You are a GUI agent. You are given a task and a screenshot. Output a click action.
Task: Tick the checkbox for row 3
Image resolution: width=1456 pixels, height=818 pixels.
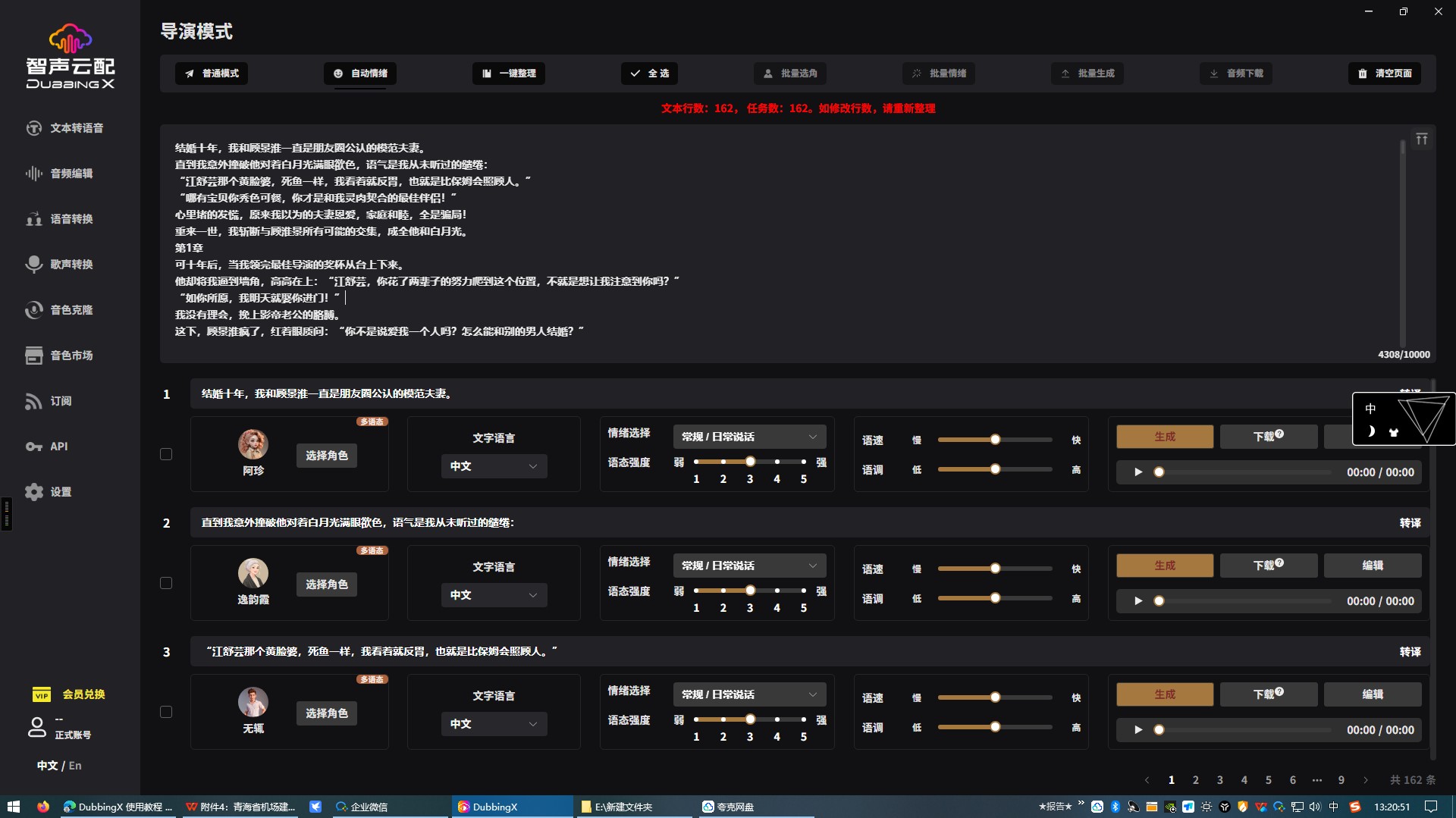[x=166, y=712]
